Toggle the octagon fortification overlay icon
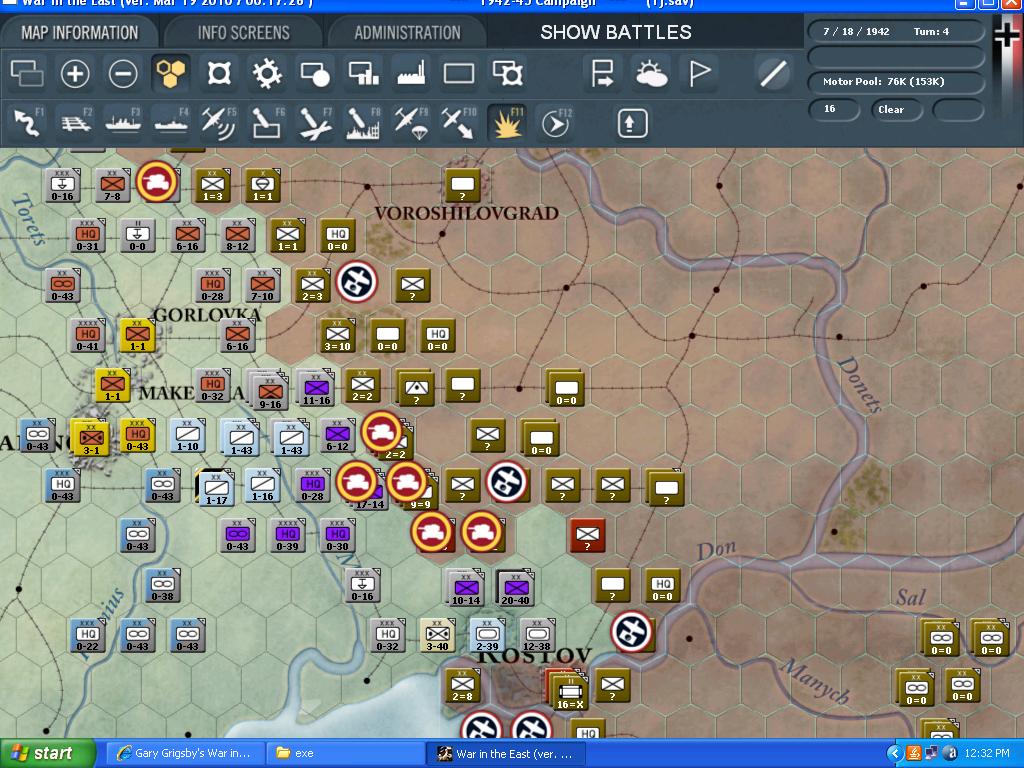The image size is (1024, 768). (x=219, y=73)
